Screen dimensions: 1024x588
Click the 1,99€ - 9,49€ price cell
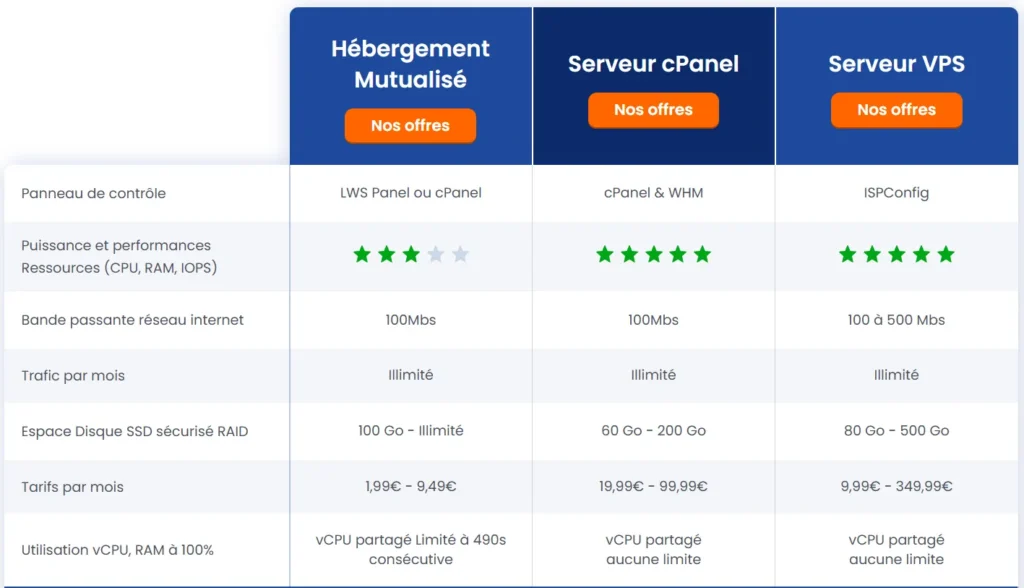coord(411,487)
